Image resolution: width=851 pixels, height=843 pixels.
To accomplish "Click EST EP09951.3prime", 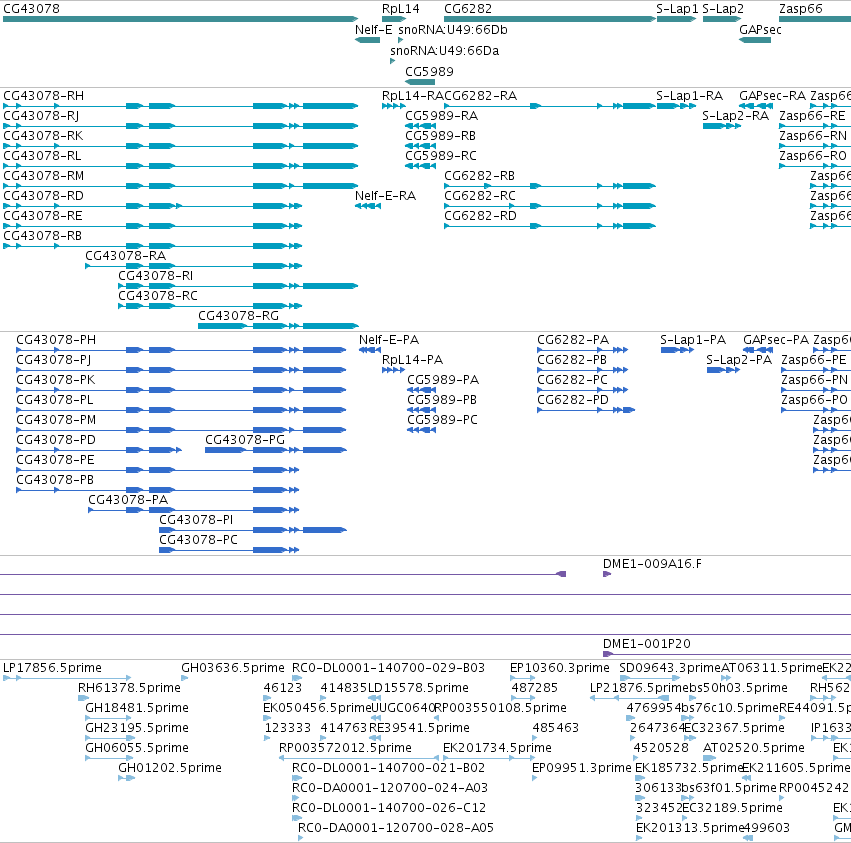I will pyautogui.click(x=582, y=768).
